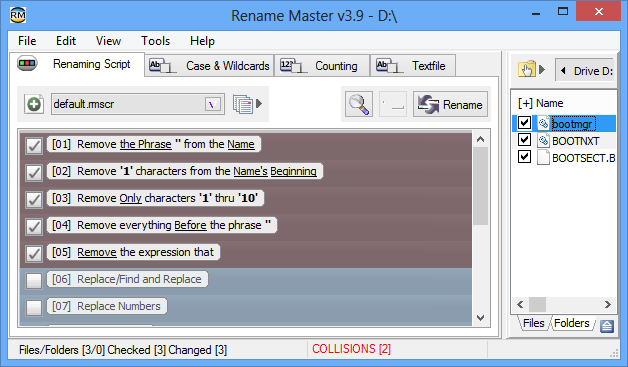This screenshot has height=367, width=628.
Task: Click 'Remove' option in step 05
Action: pyautogui.click(x=97, y=252)
